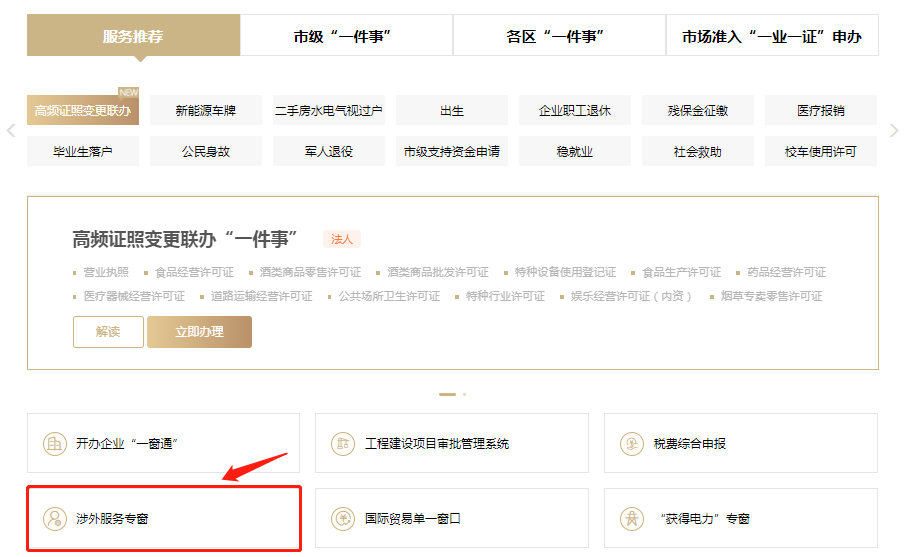Open 开办企业“一窗通” card
The width and height of the screenshot is (905, 557).
[163, 443]
